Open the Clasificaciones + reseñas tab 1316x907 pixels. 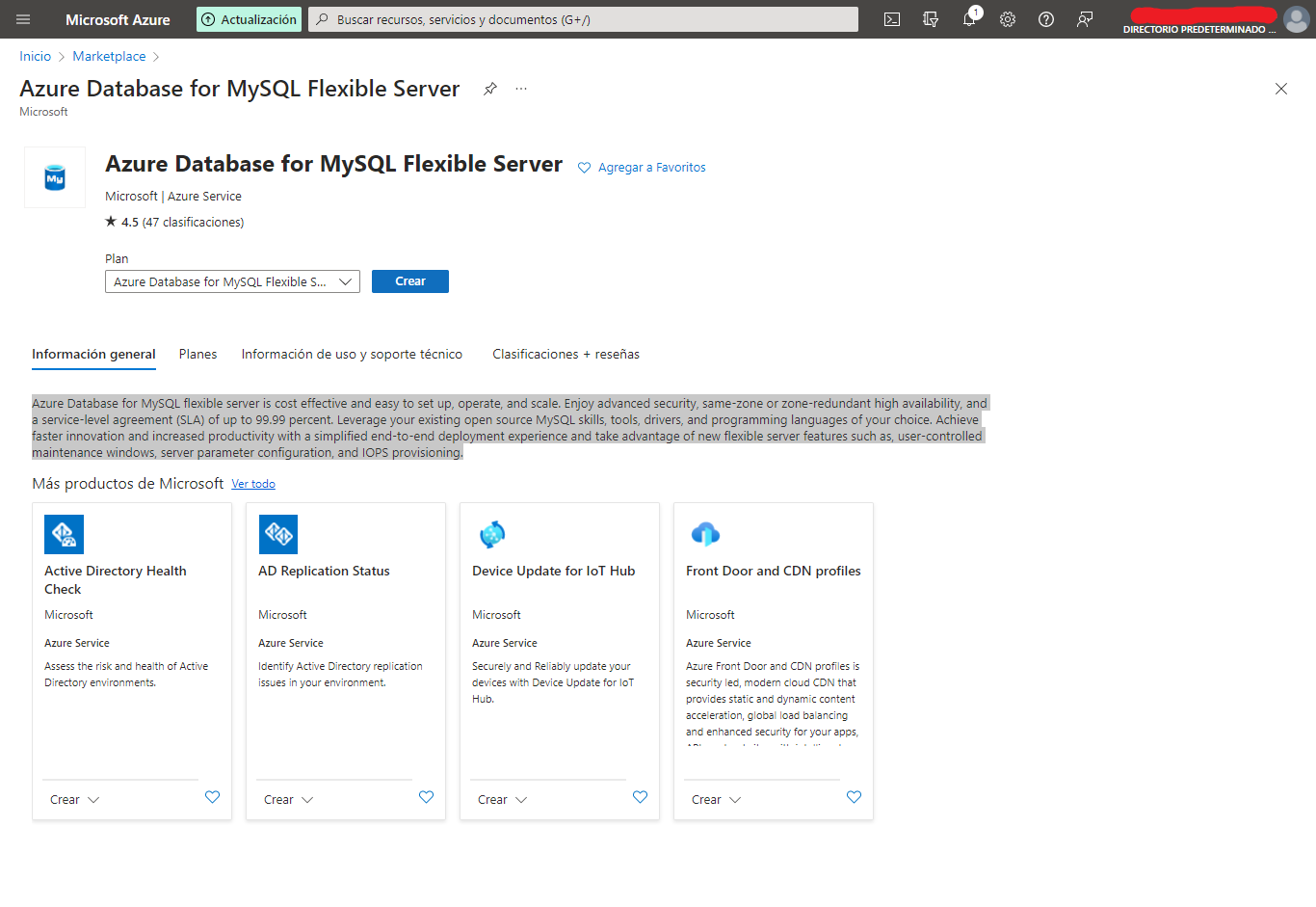click(566, 355)
